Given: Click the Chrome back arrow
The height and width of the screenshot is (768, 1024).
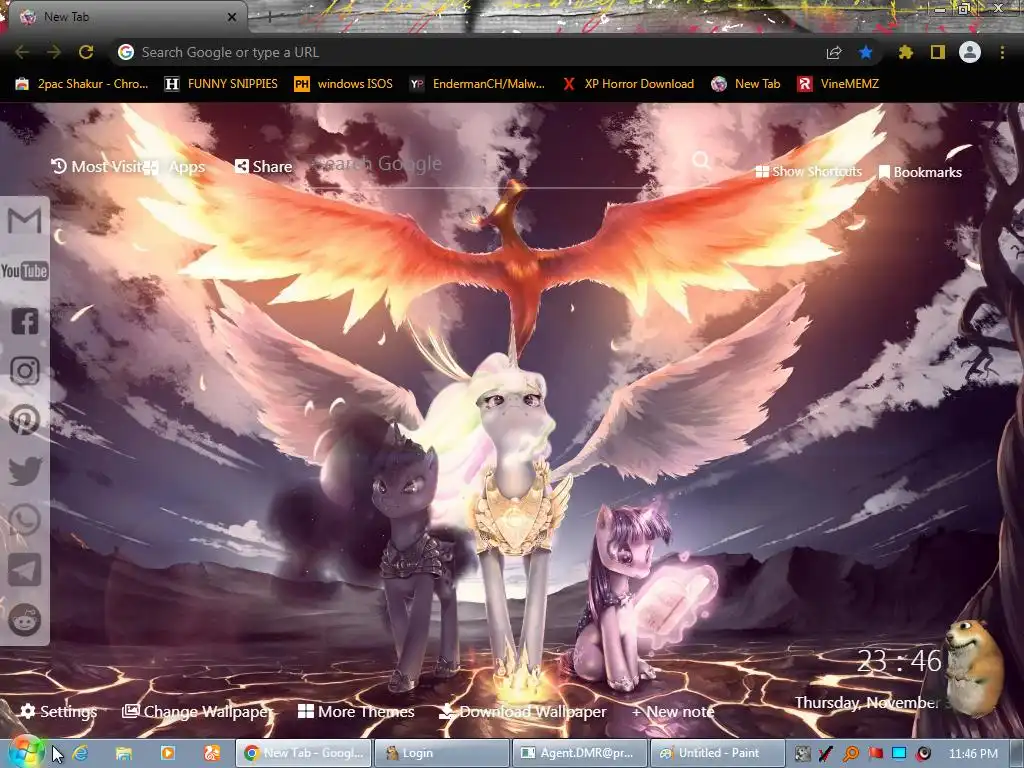Looking at the screenshot, I should pyautogui.click(x=22, y=52).
